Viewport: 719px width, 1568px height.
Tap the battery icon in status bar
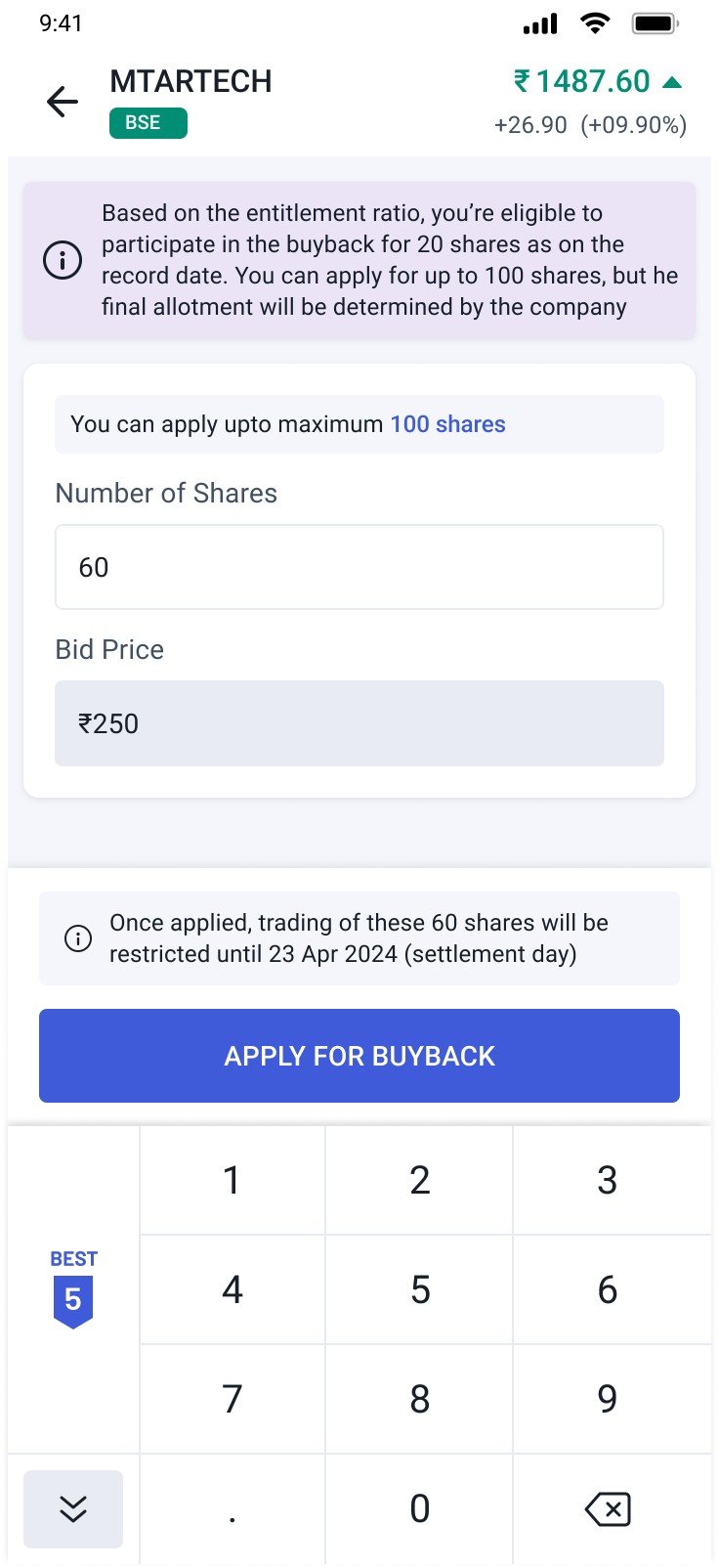(x=655, y=23)
